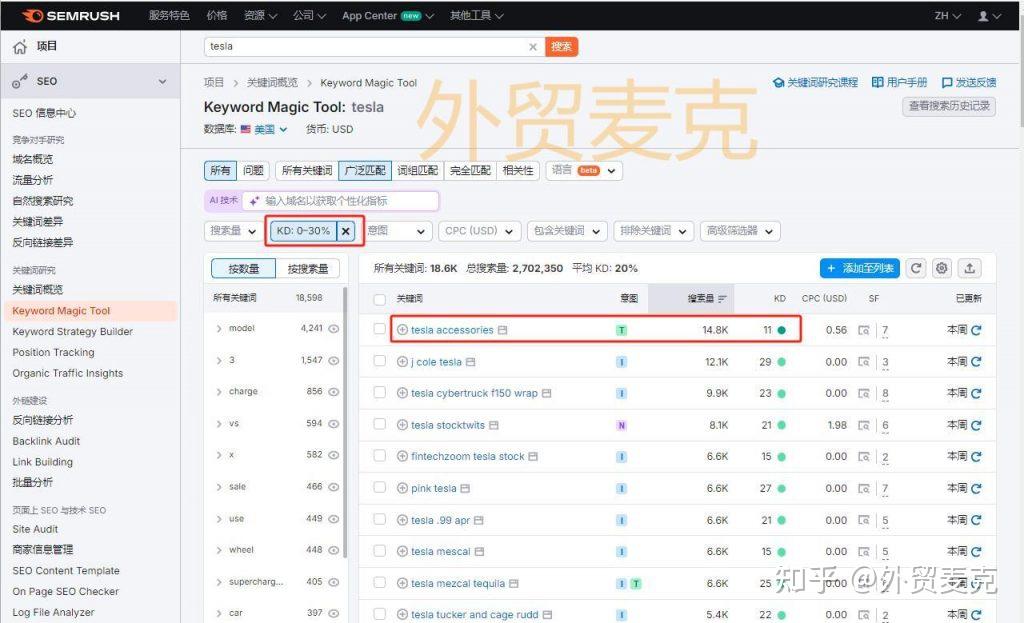
Task: Clear the tesla search field with X
Action: (533, 46)
